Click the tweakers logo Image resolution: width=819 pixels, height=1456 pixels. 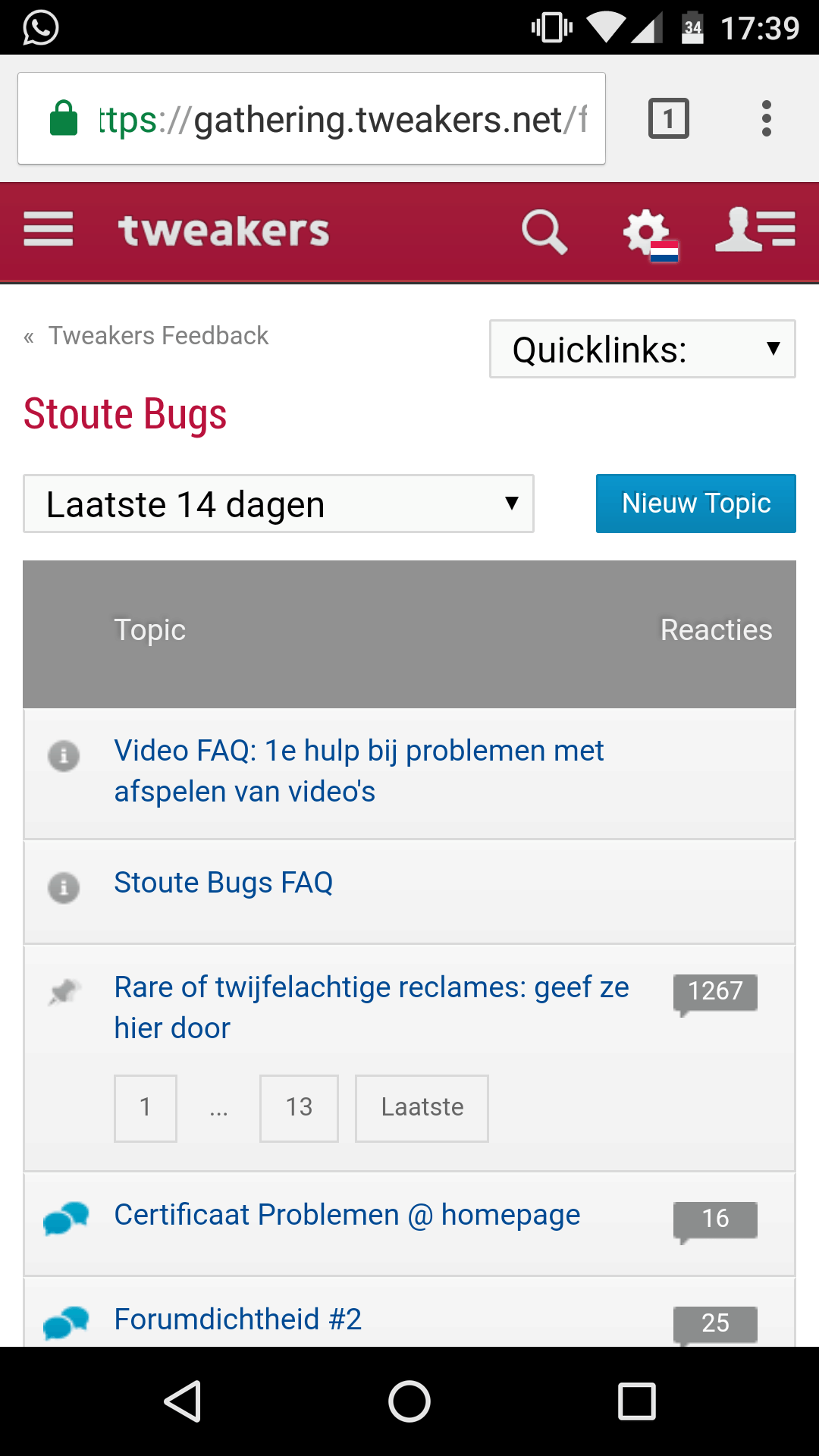pos(224,231)
